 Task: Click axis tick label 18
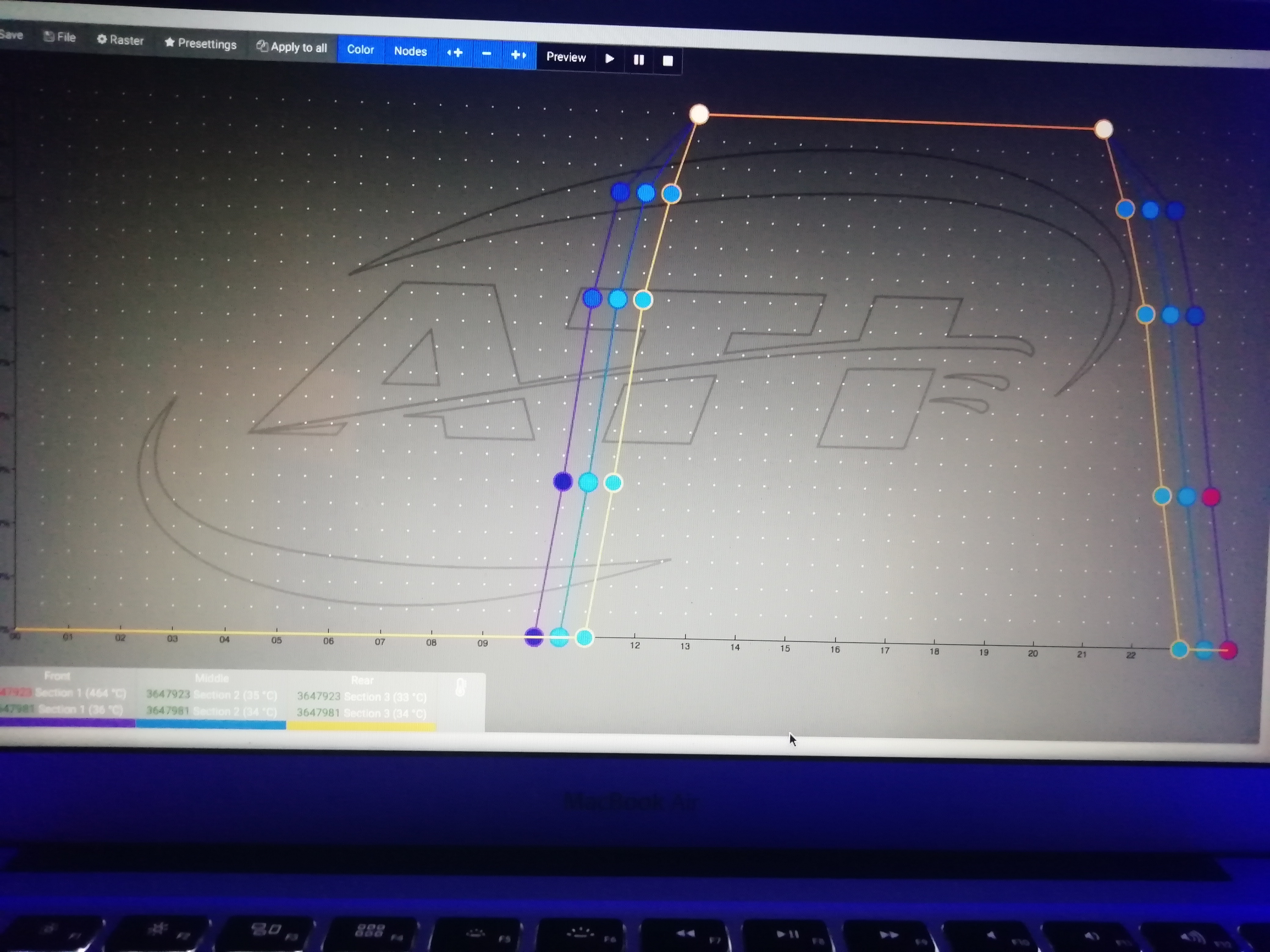pyautogui.click(x=934, y=651)
